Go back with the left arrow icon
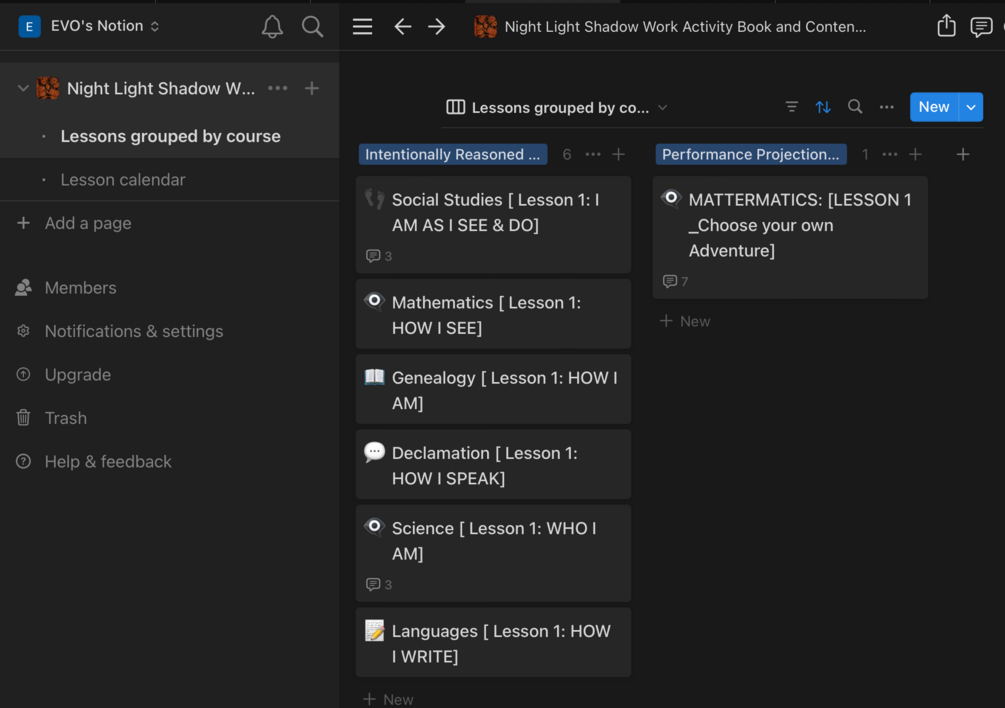Viewport: 1005px width, 708px height. pos(403,27)
